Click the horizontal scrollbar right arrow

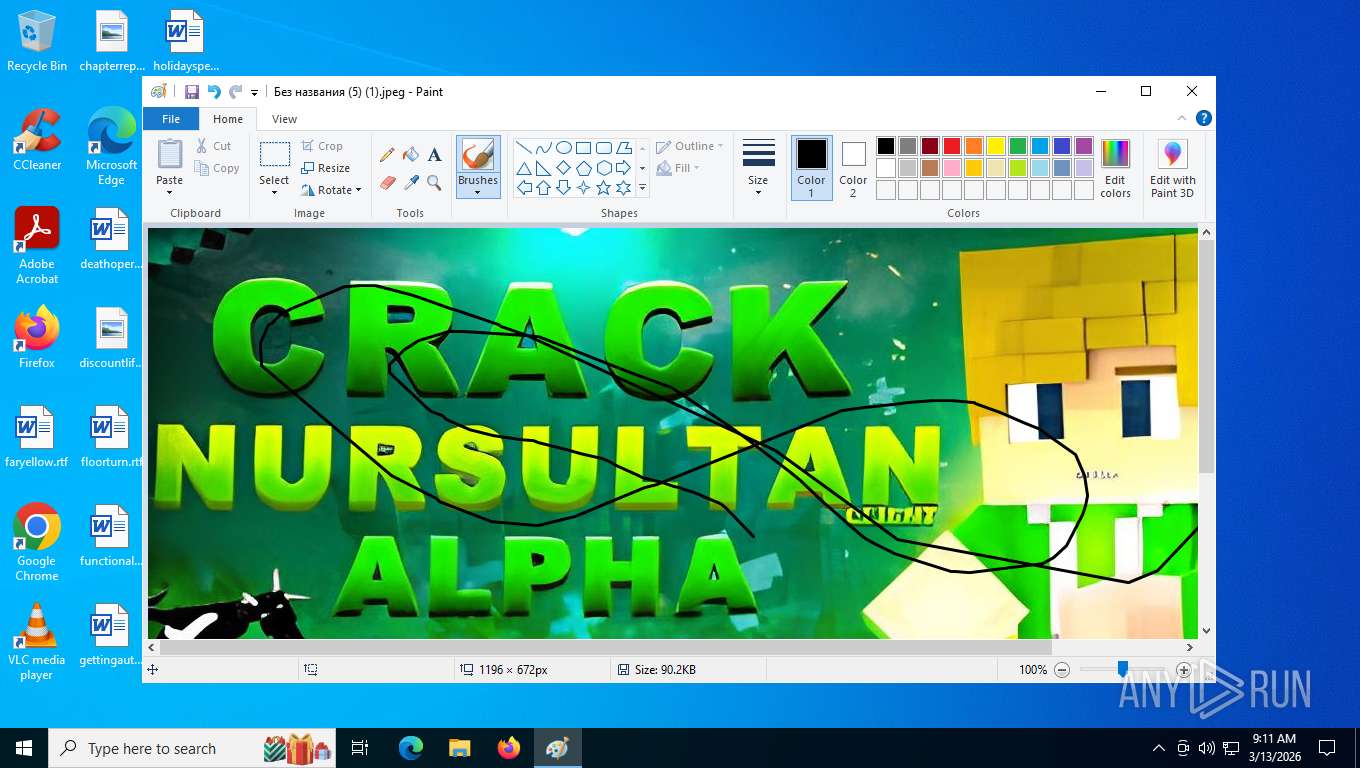pos(1189,647)
